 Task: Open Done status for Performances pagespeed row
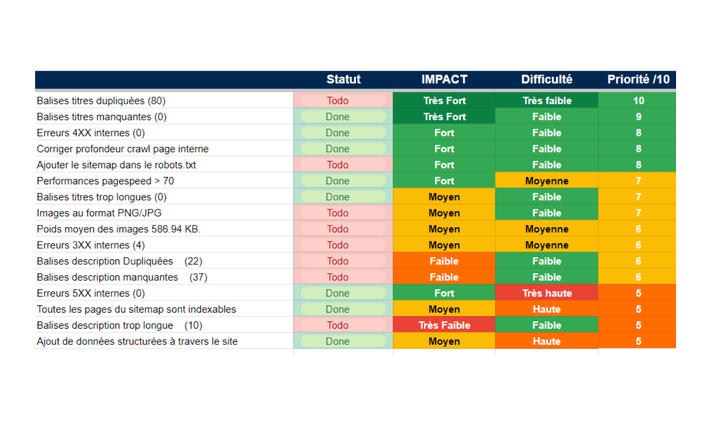coord(338,181)
